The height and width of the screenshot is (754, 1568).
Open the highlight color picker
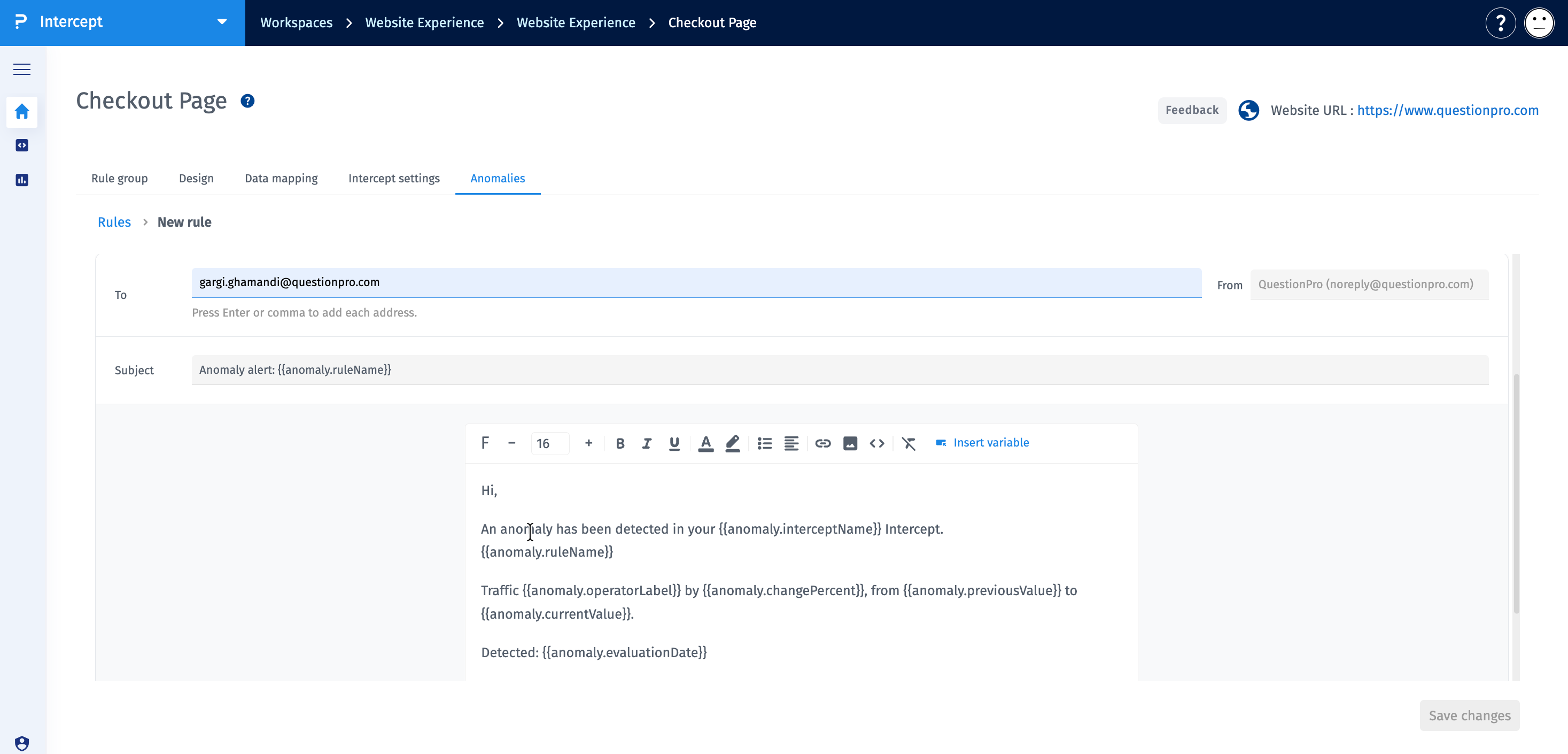(x=732, y=443)
